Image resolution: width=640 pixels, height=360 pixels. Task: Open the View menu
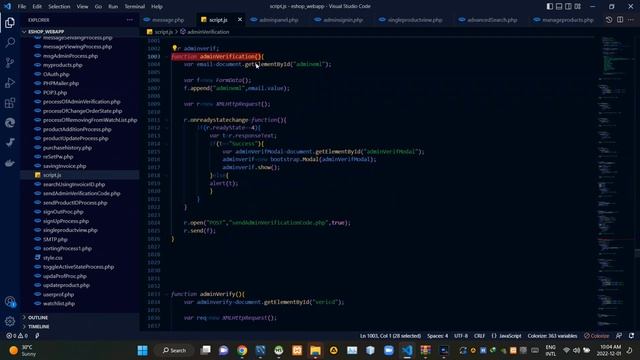82,7
